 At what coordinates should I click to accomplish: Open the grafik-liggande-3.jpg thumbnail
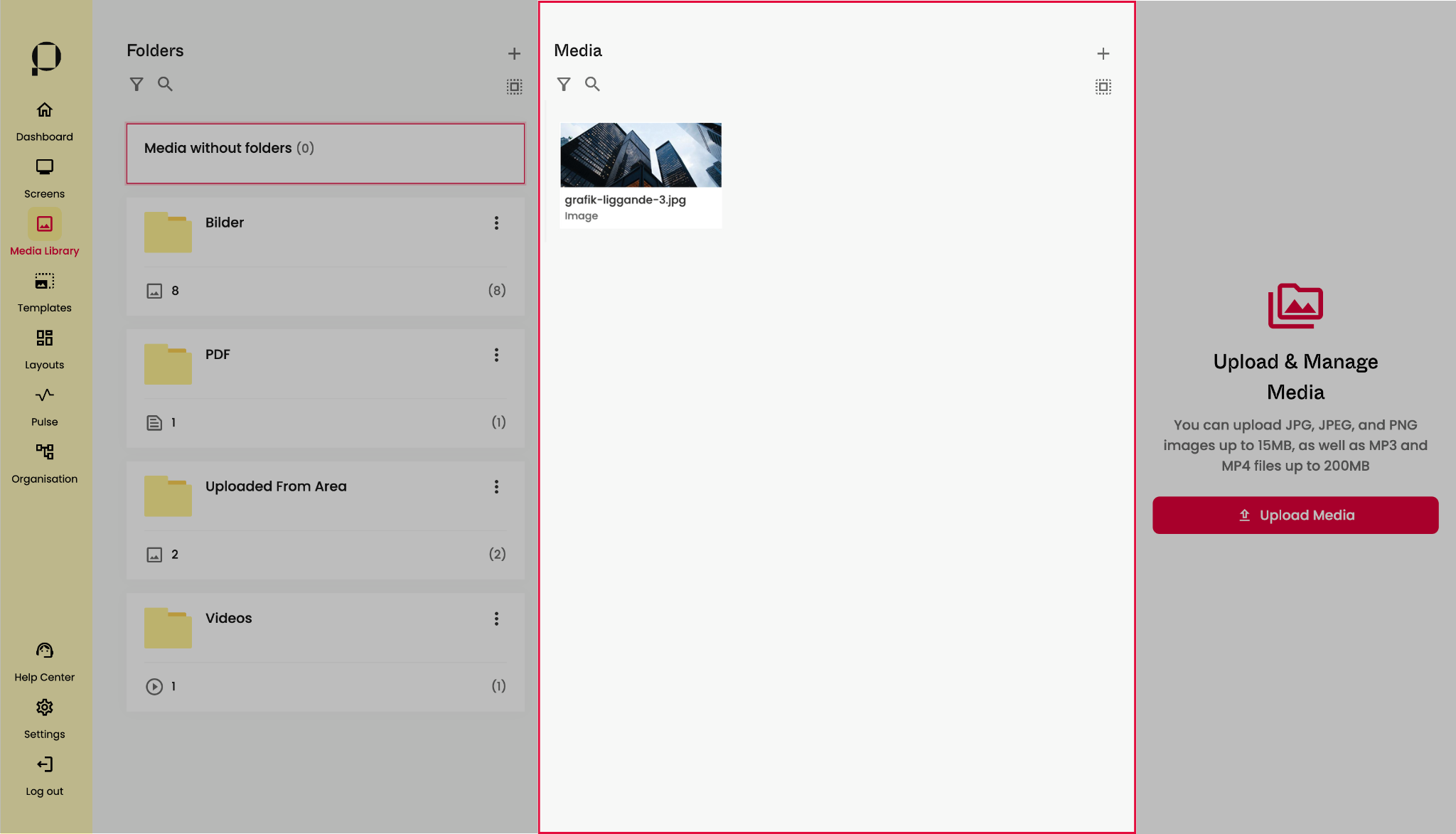[x=641, y=156]
